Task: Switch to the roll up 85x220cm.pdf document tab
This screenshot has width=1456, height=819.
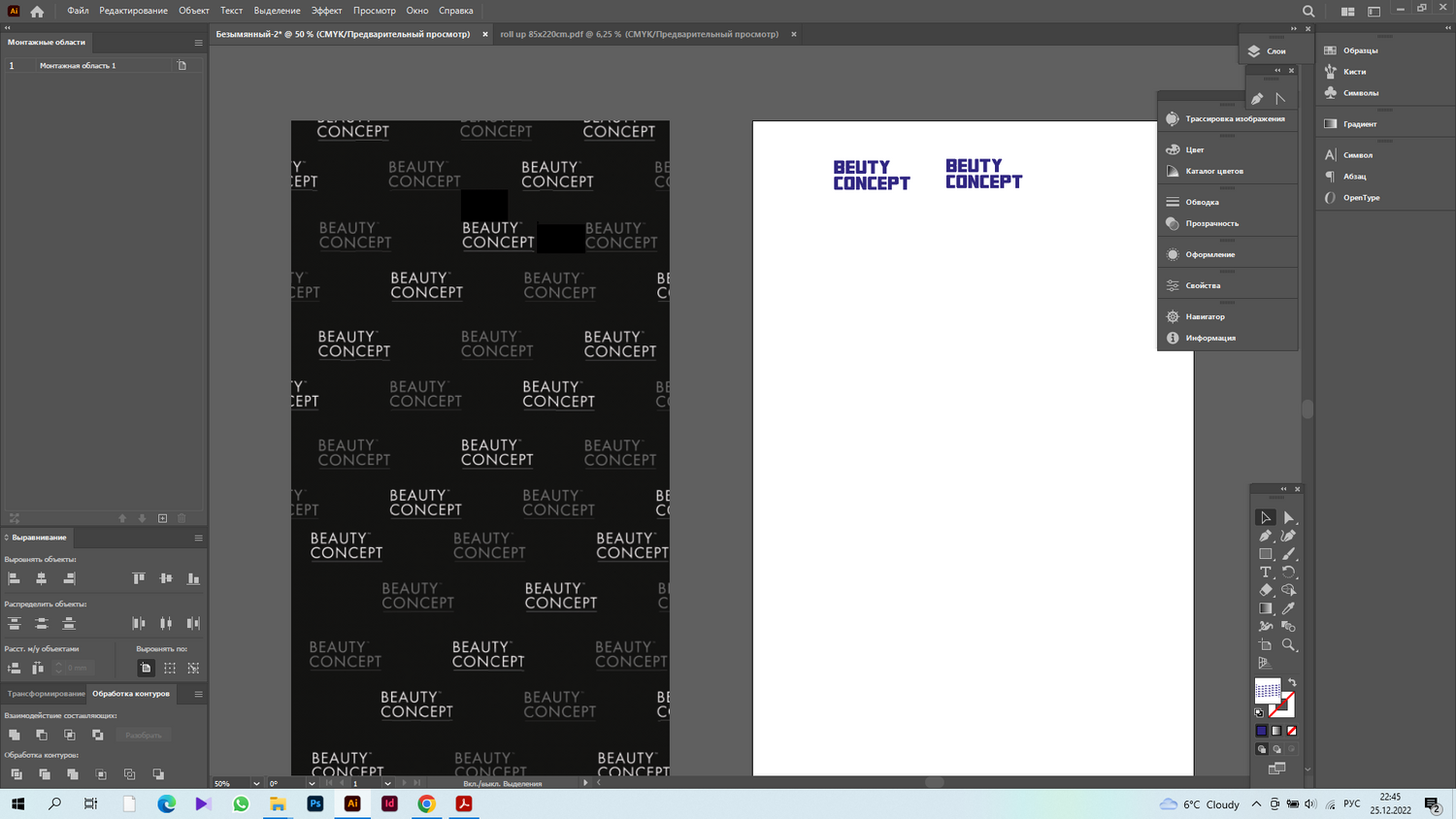Action: coord(640,34)
